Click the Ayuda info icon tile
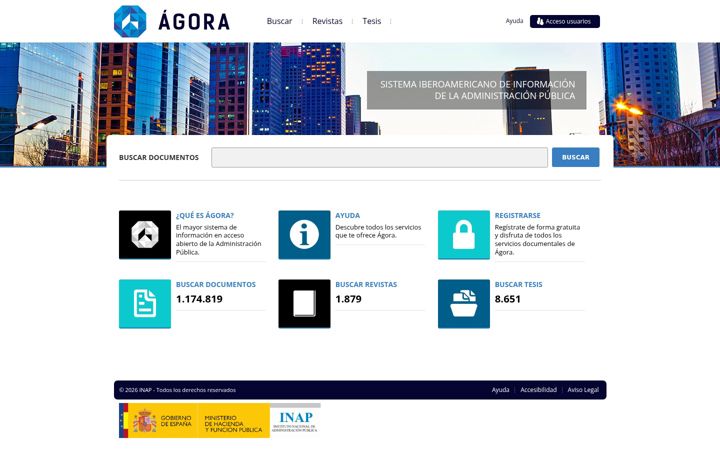720x450 pixels. tap(304, 235)
